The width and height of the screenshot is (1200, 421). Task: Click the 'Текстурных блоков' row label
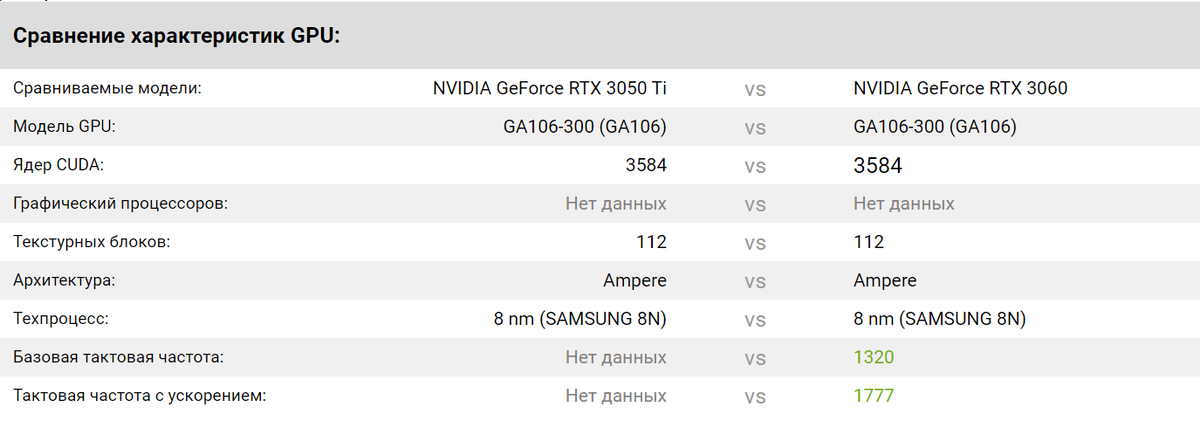[x=92, y=242]
